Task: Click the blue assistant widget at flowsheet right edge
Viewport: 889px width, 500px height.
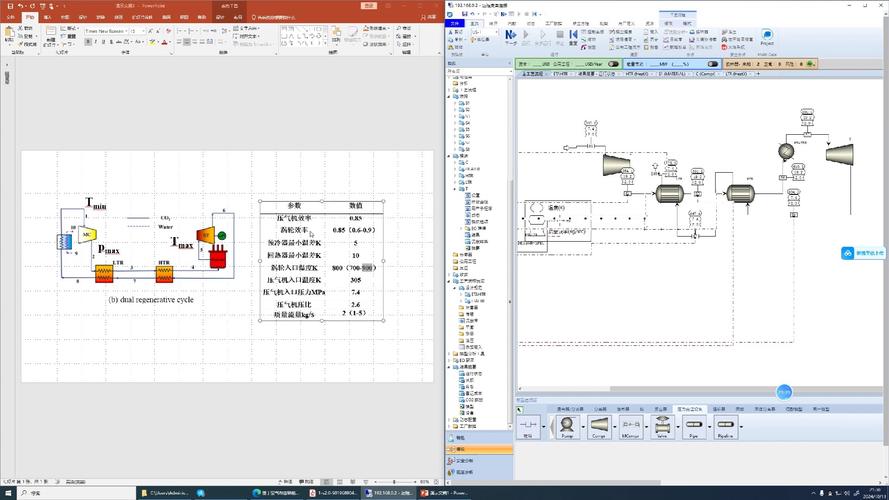Action: (x=862, y=253)
